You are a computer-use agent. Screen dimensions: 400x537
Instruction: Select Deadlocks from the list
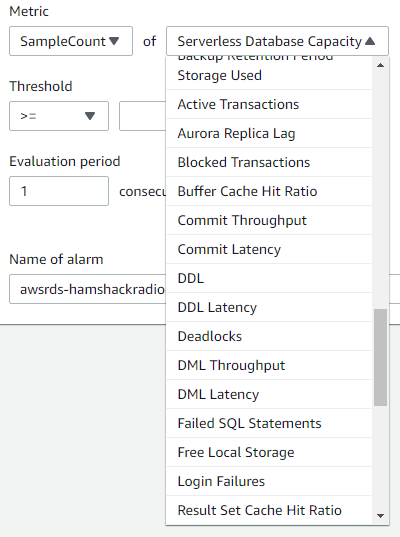click(269, 336)
